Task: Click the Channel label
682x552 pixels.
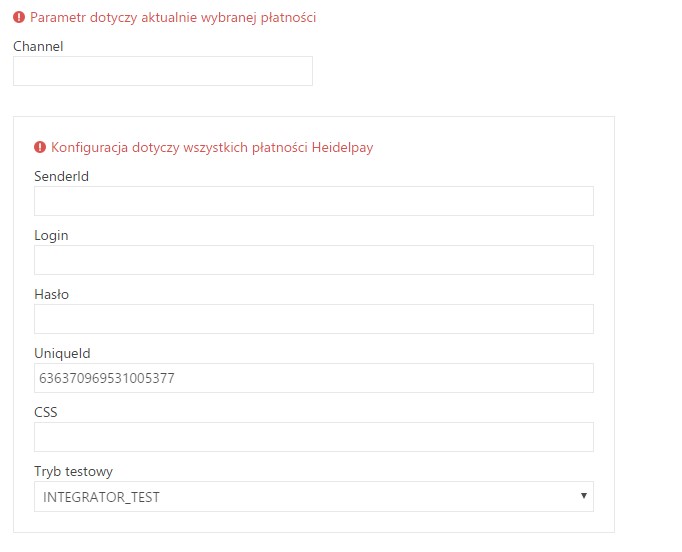Action: click(x=38, y=46)
